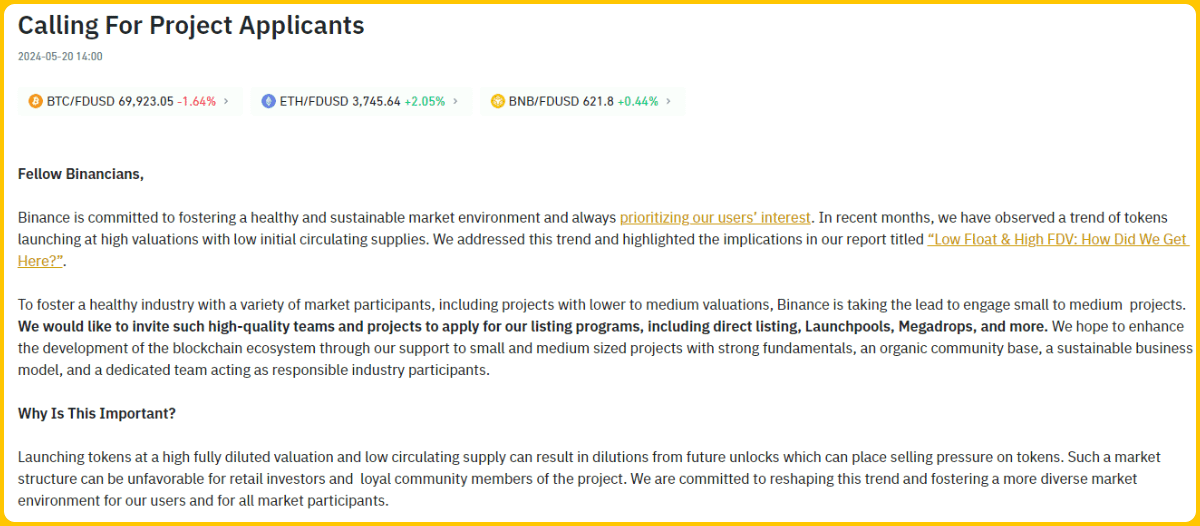This screenshot has width=1200, height=526.
Task: Click the 'Fellow Binancians,' greeting
Action: [81, 174]
